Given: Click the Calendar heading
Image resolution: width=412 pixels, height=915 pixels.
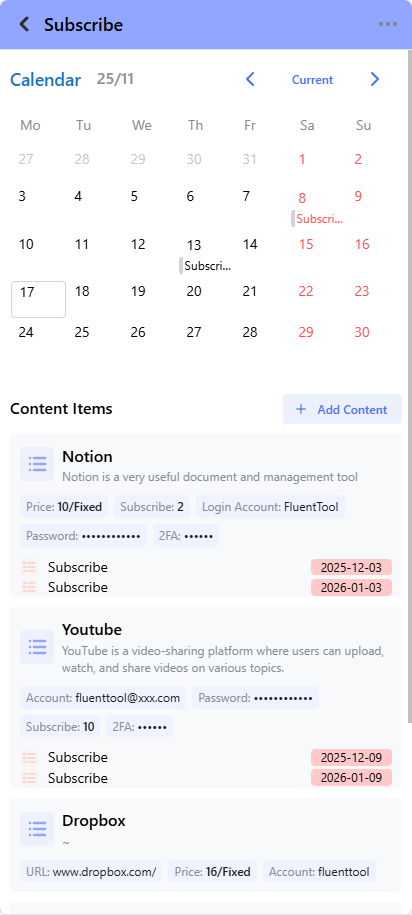Looking at the screenshot, I should [46, 79].
